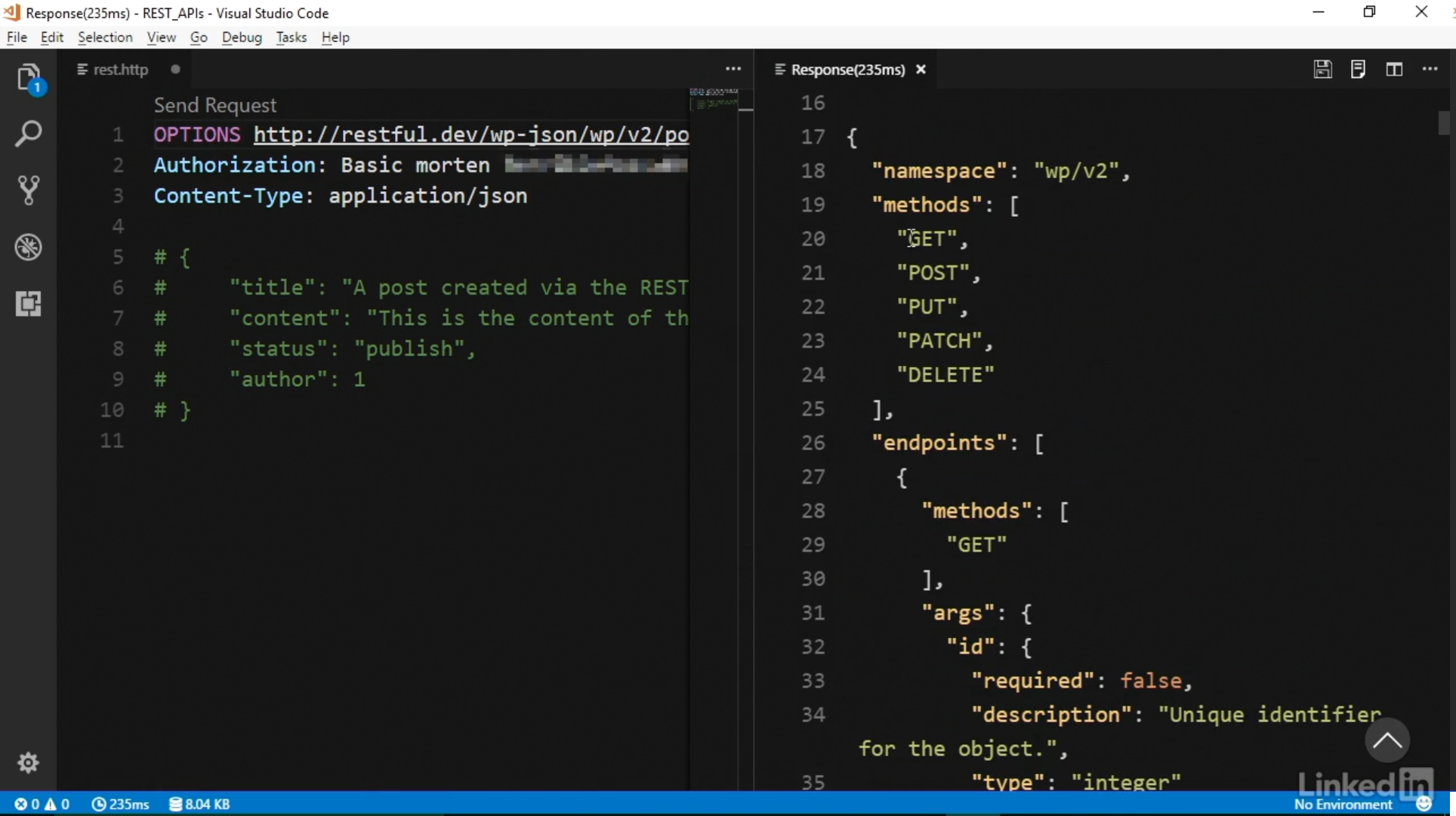Place cursor on the "namespace" key
The image size is (1456, 816).
pyautogui.click(x=939, y=172)
